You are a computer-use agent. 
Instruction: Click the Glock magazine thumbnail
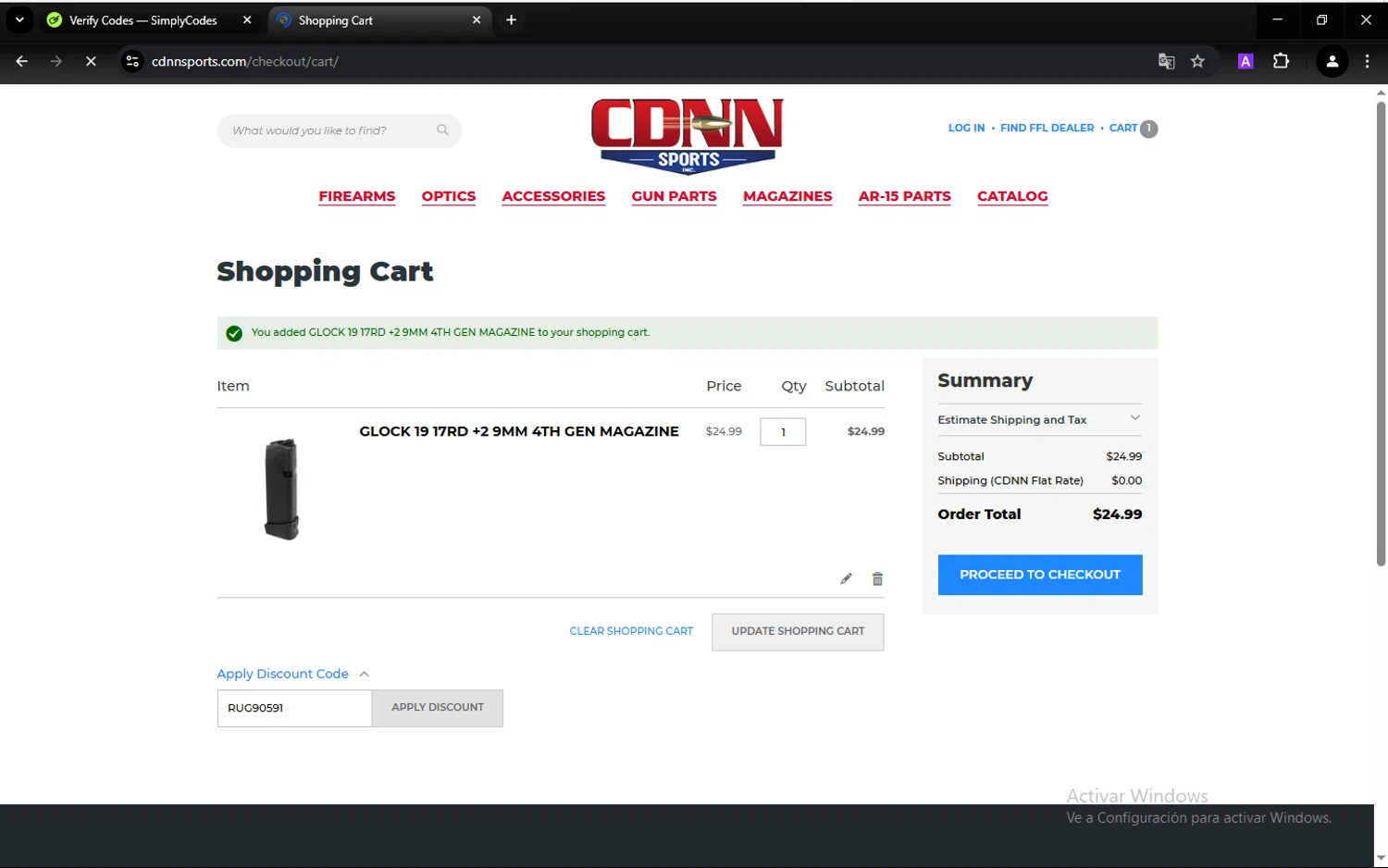tap(281, 490)
